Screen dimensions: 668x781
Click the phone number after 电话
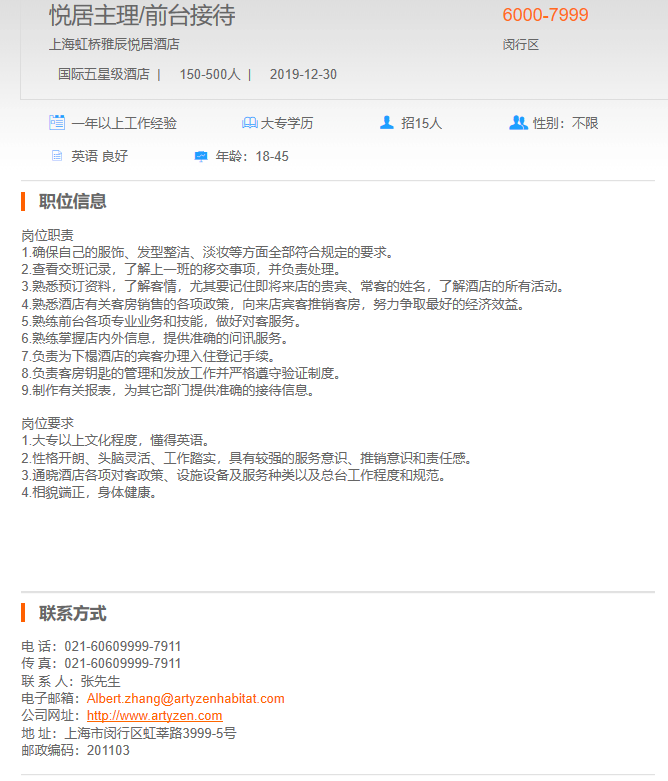pyautogui.click(x=123, y=647)
